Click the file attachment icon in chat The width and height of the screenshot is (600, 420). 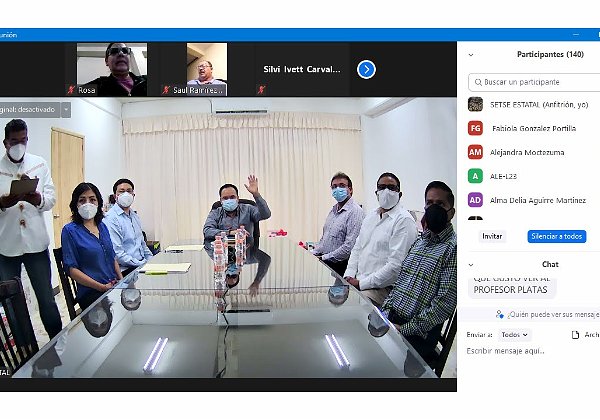coord(575,335)
